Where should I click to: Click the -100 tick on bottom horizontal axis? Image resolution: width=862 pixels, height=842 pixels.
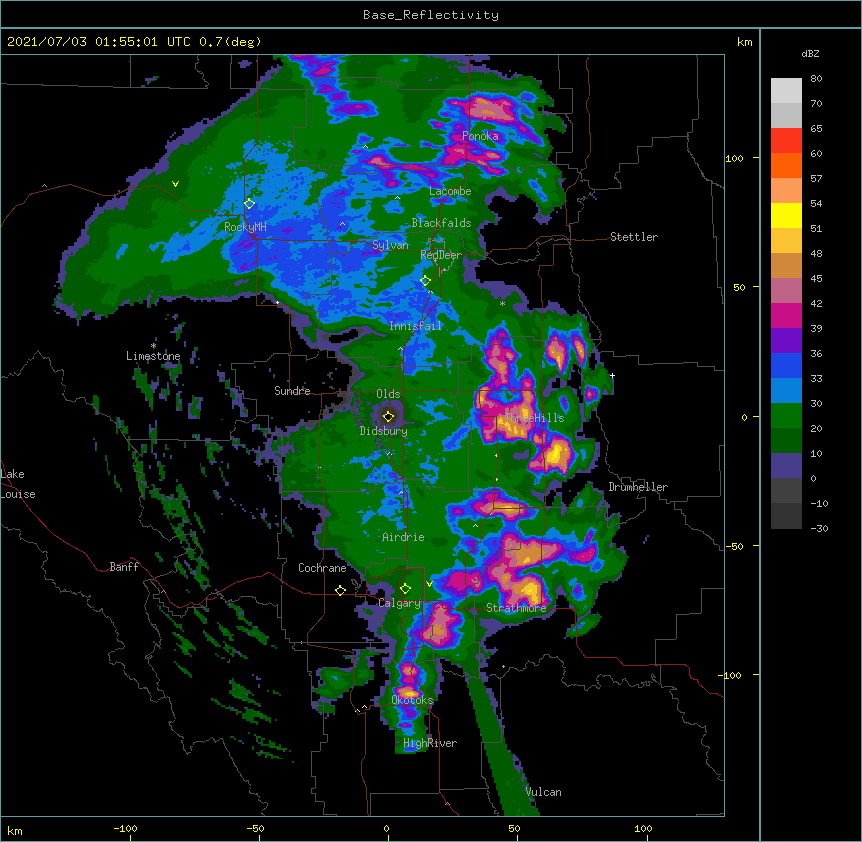(x=125, y=828)
